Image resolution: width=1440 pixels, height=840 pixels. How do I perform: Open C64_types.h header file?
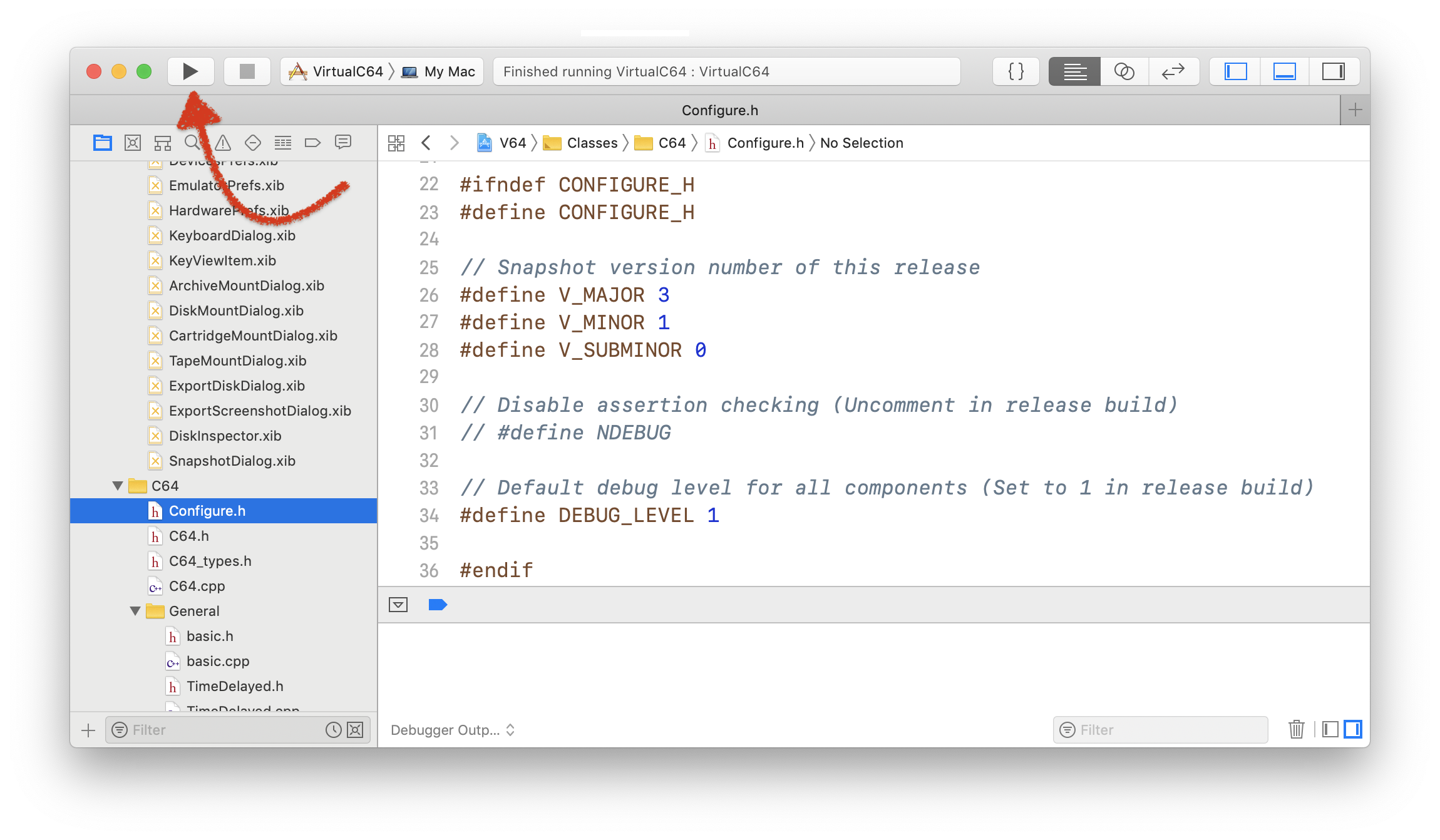pos(224,561)
